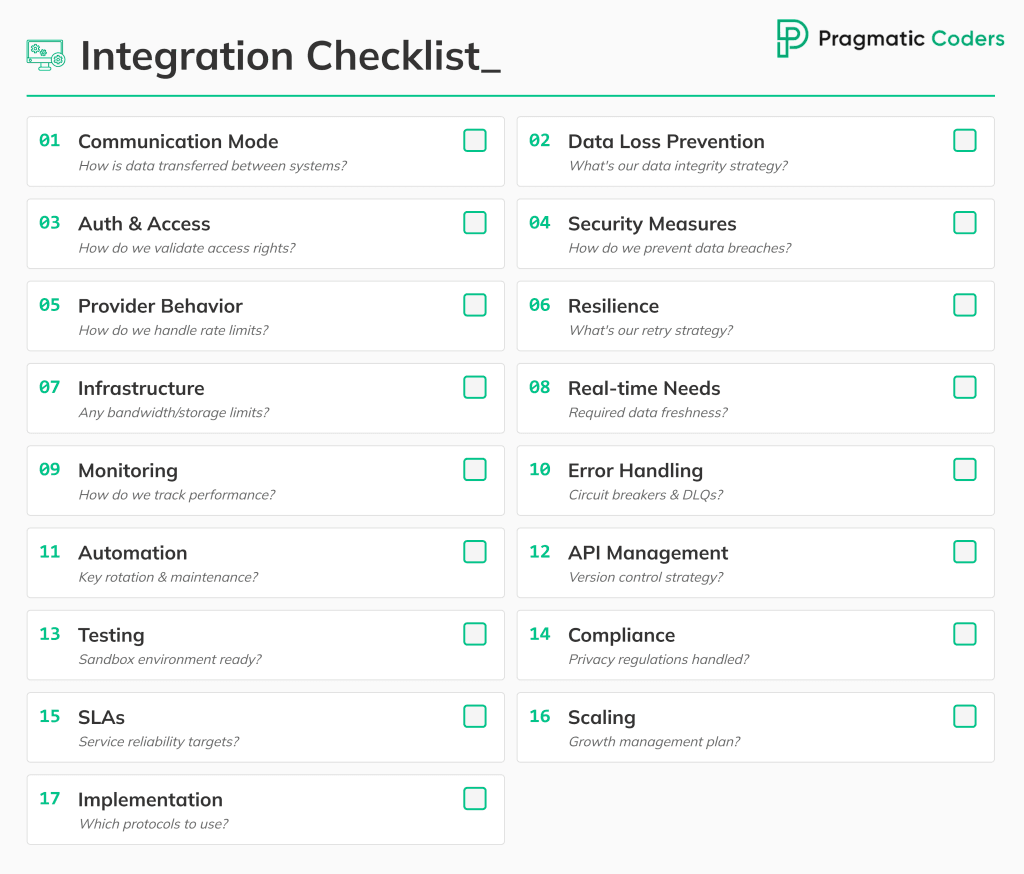Click the Testing card title
This screenshot has width=1024, height=874.
coord(111,635)
